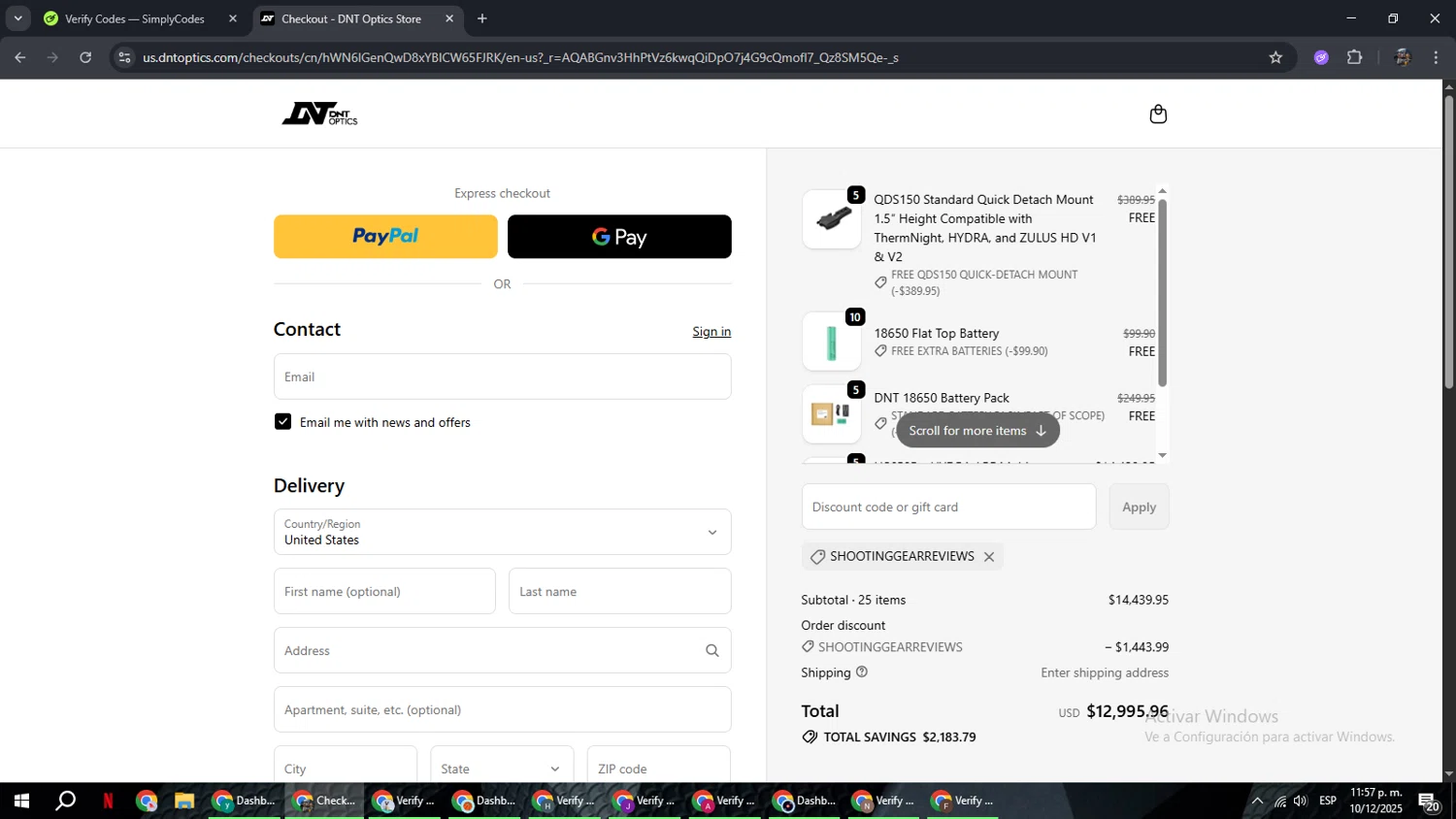Click the Sign in link

pos(711,332)
